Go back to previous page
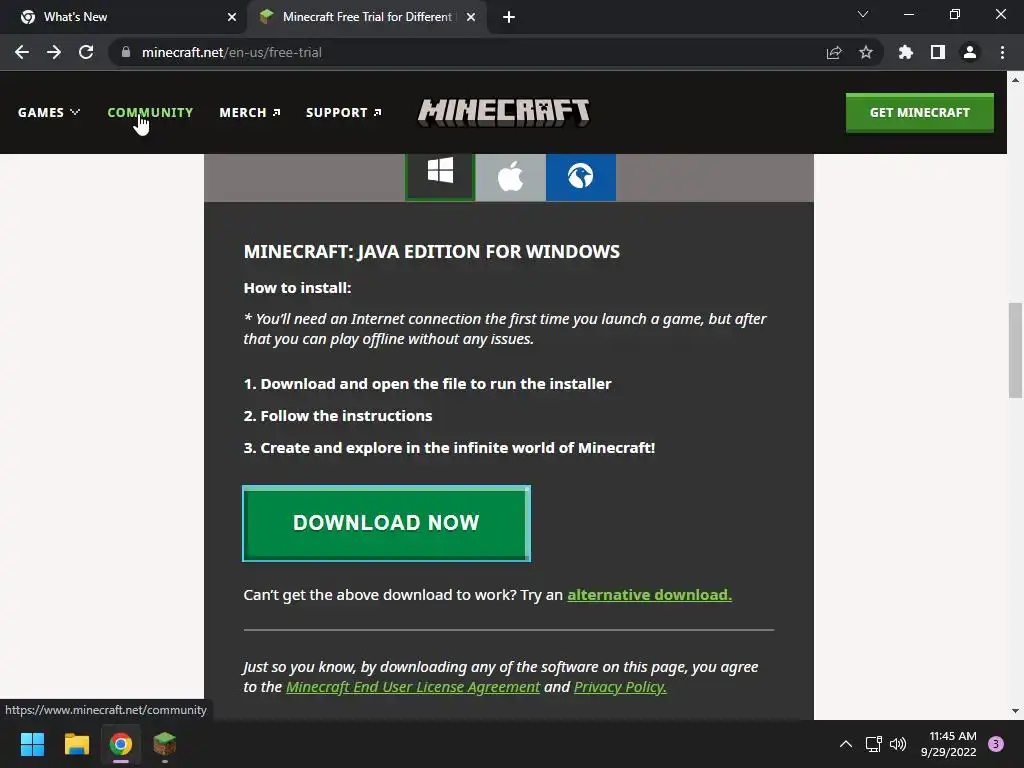The width and height of the screenshot is (1024, 768). coord(22,52)
